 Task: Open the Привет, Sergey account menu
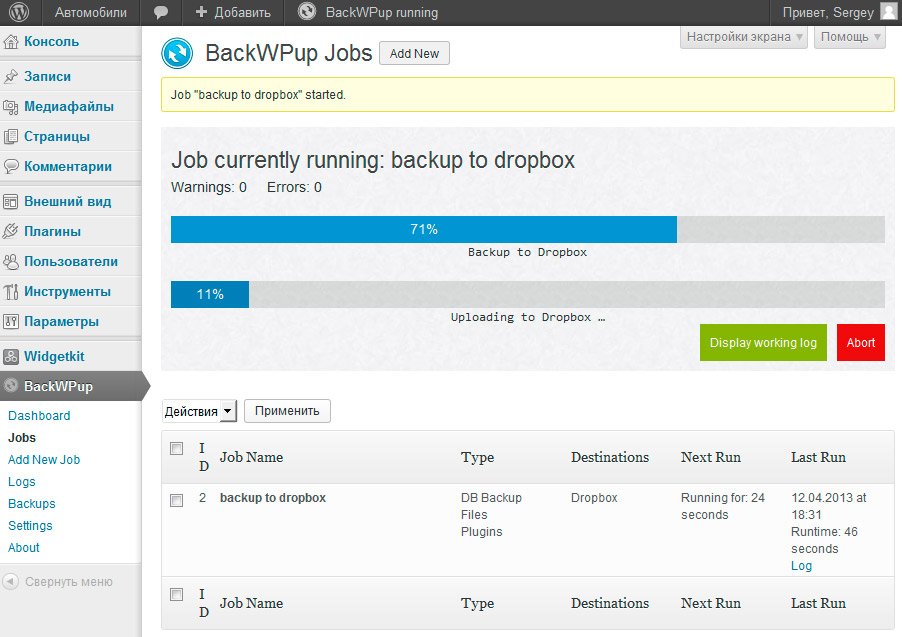click(x=839, y=12)
